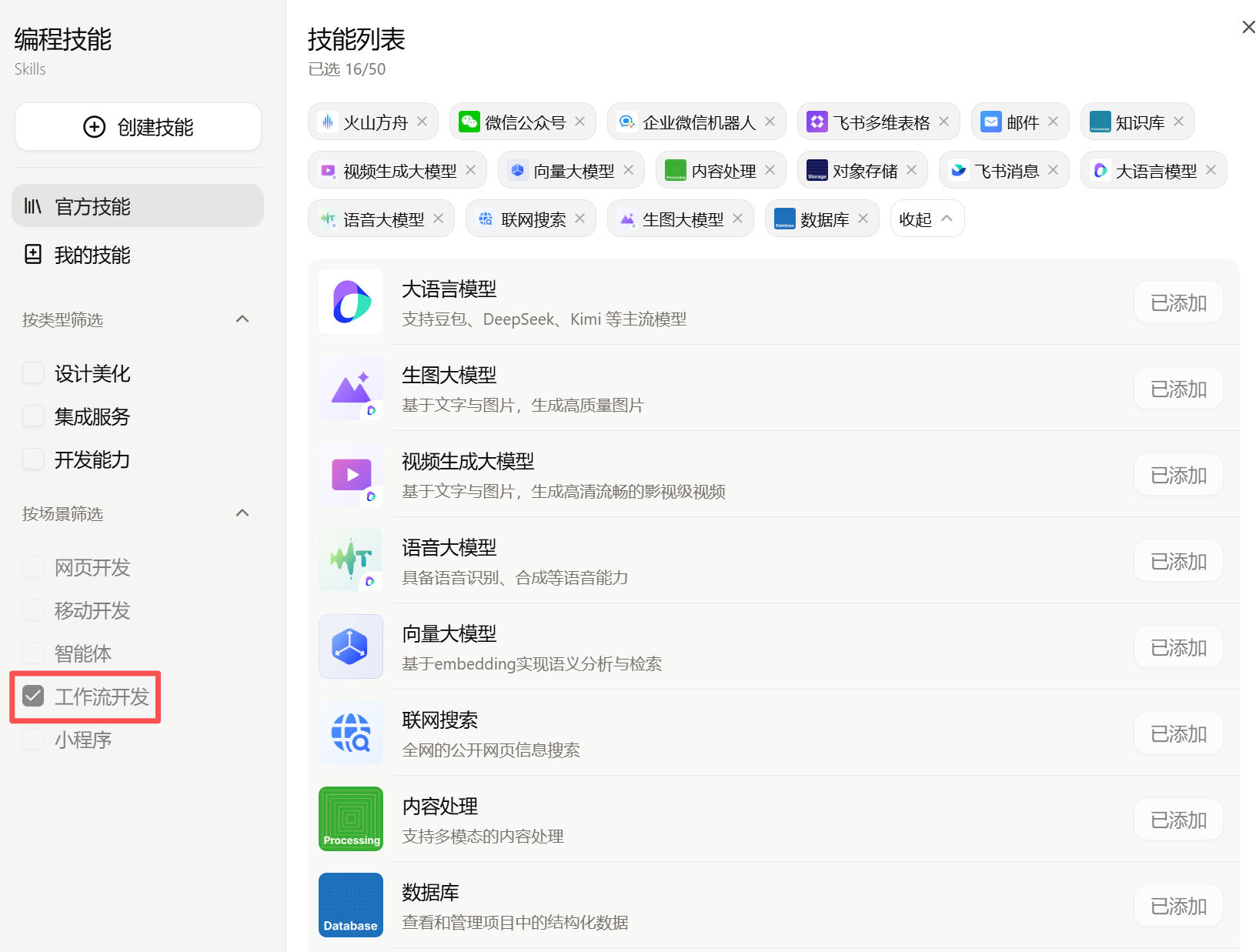The width and height of the screenshot is (1259, 952).
Task: Enable the 设计美化 filter checkbox
Action: [33, 373]
